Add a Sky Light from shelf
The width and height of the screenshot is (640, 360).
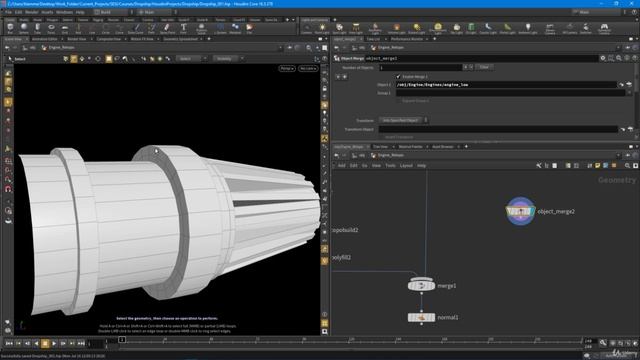coord(456,28)
